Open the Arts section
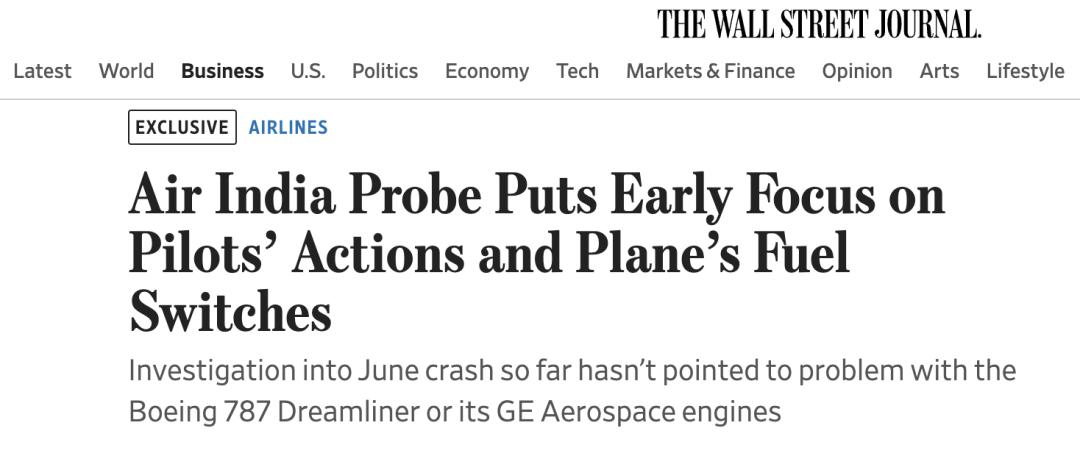1080x456 pixels. click(939, 71)
